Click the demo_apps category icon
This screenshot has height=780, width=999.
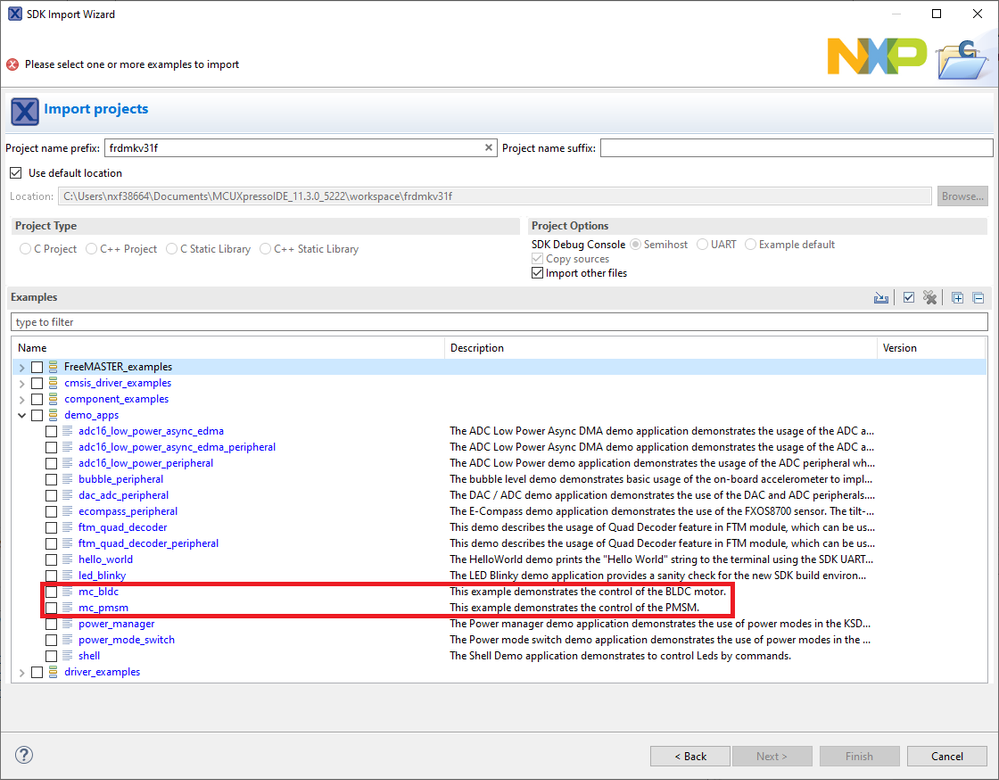pos(54,415)
